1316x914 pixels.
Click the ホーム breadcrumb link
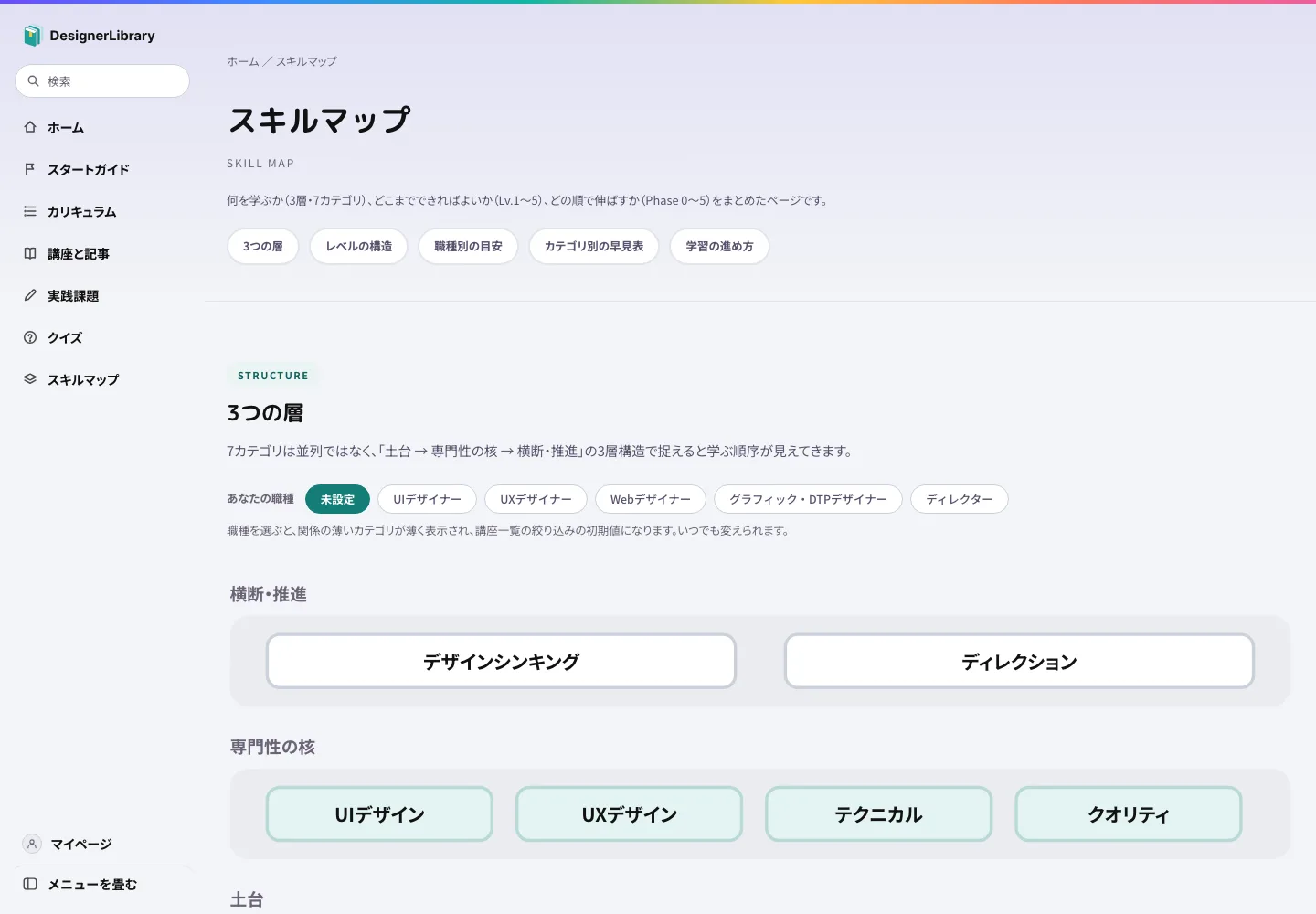pyautogui.click(x=243, y=61)
